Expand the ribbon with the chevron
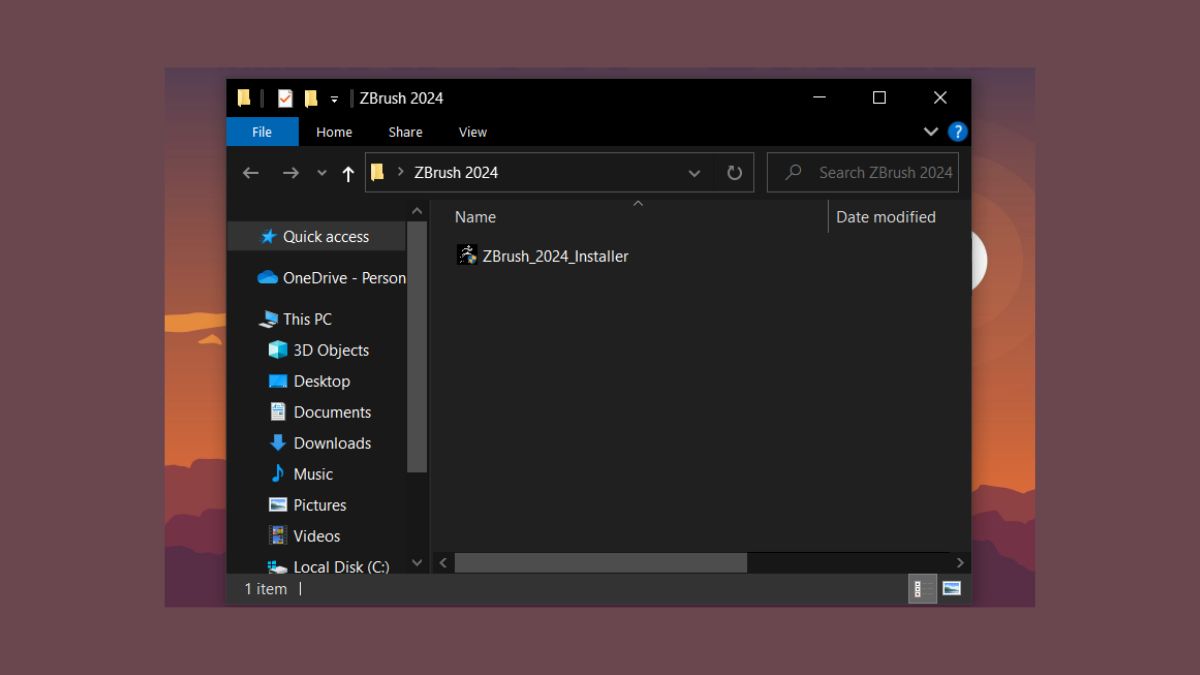 click(x=931, y=132)
